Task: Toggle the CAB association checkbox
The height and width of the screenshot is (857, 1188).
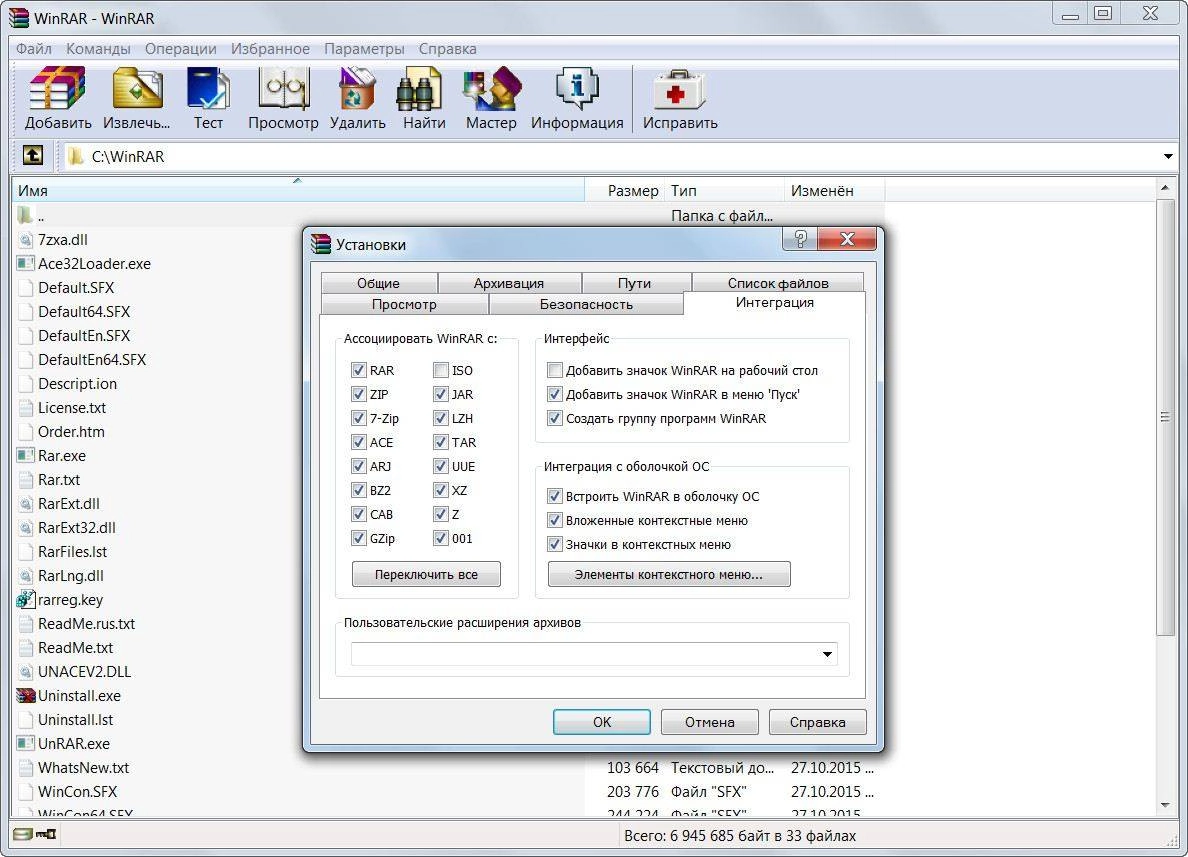Action: pyautogui.click(x=358, y=514)
